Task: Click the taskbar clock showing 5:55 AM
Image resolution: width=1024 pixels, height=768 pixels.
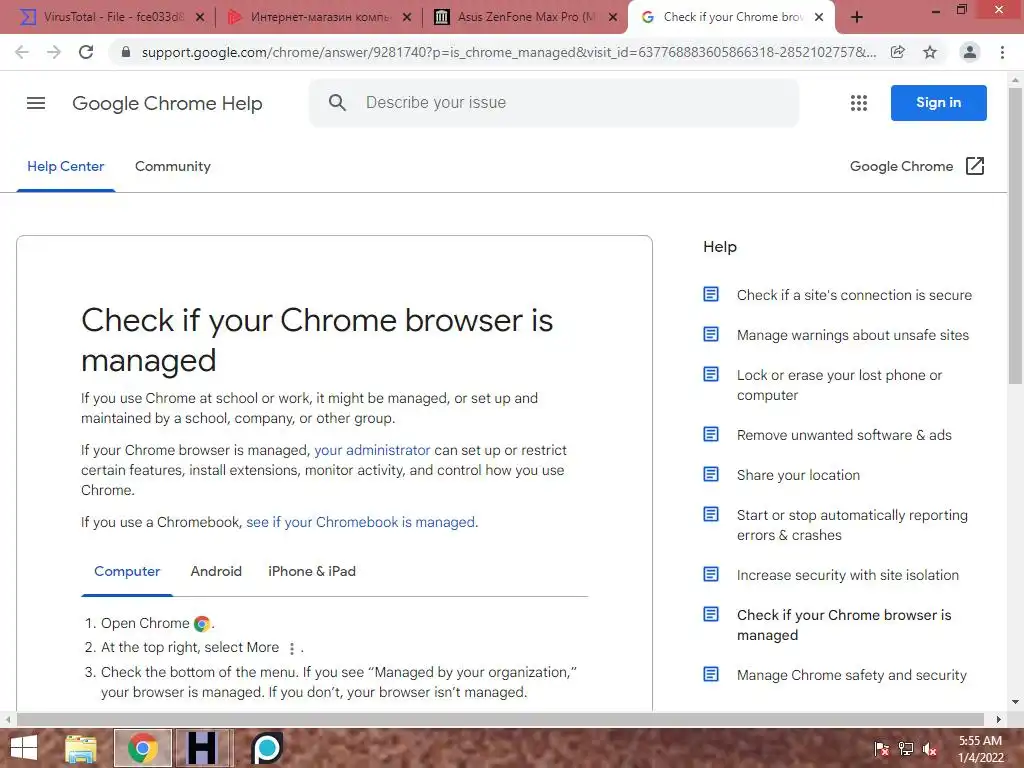Action: [x=980, y=749]
